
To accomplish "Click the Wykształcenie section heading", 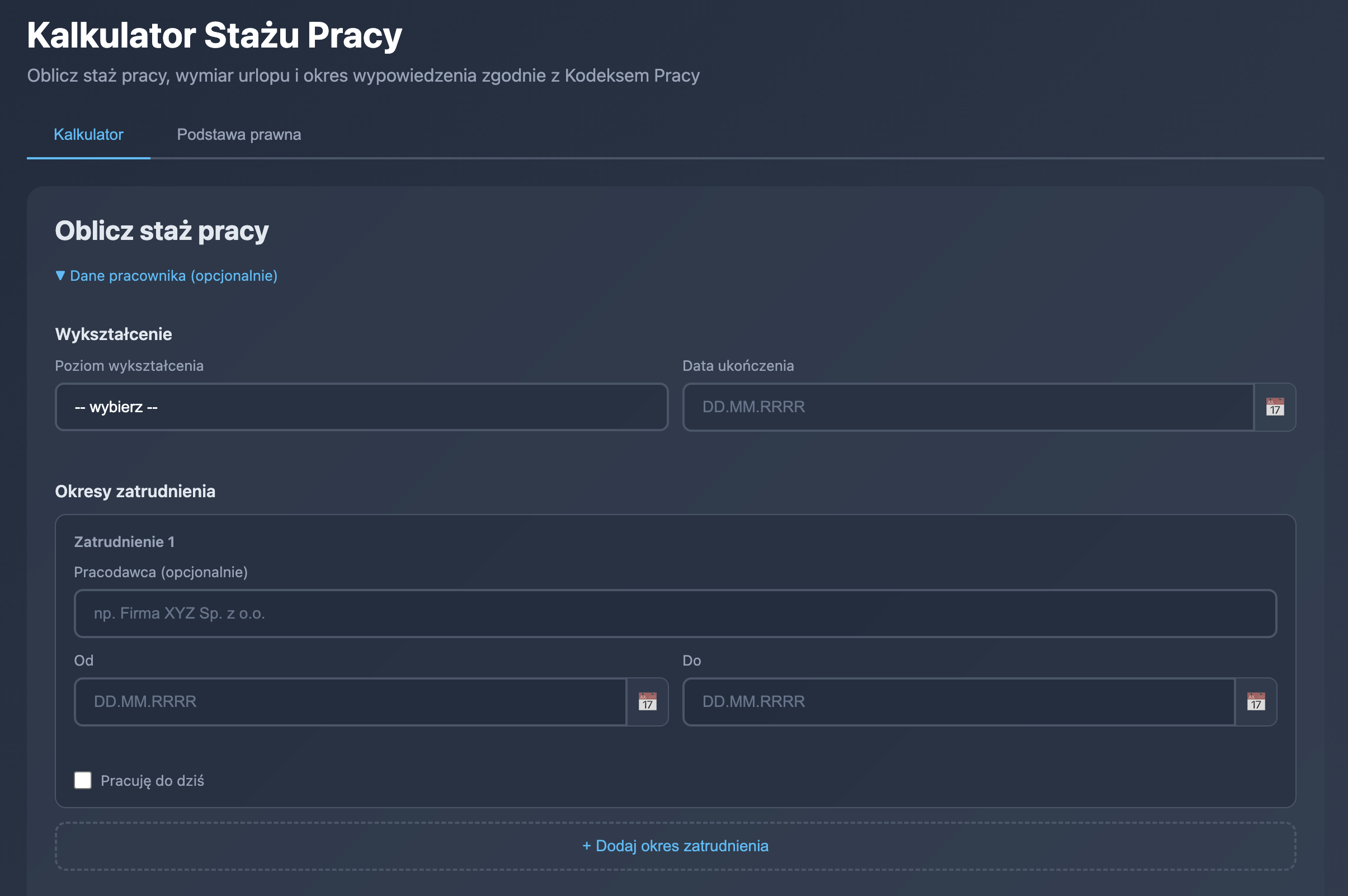I will pos(113,334).
